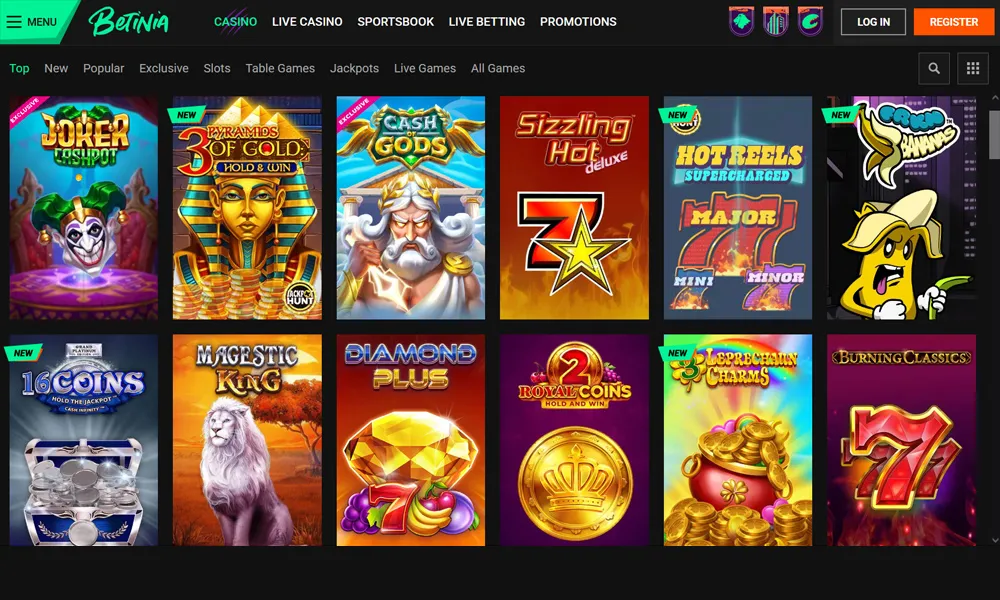Viewport: 1000px width, 600px height.
Task: Open the Burning Classics game tile
Action: point(901,440)
